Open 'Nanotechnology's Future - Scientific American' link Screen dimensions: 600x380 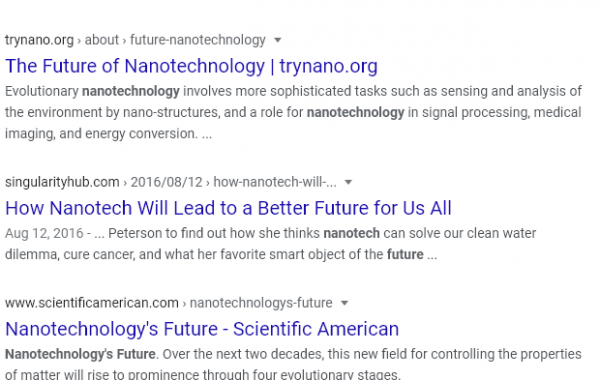point(202,329)
